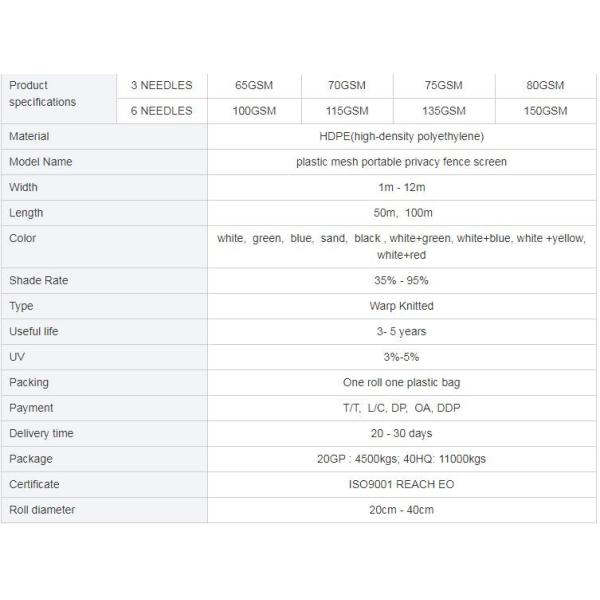Click the Useful life row label

coord(36,332)
